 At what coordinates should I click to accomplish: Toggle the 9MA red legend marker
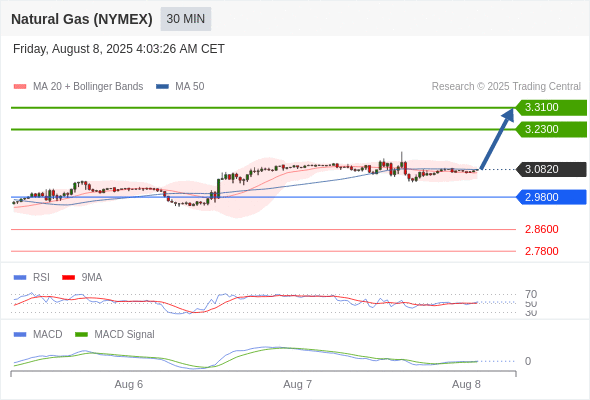(x=68, y=278)
